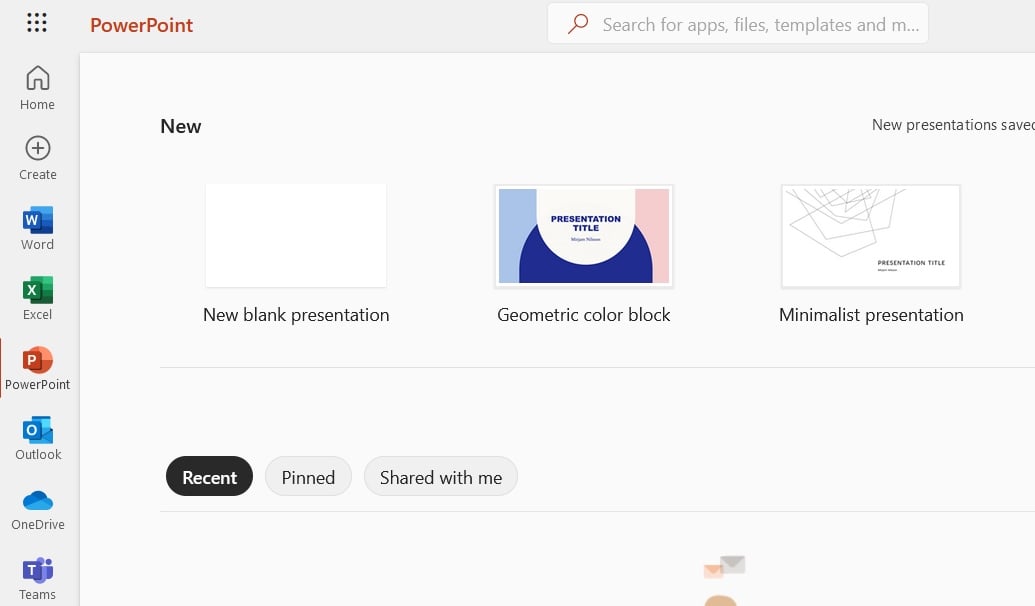The image size is (1035, 606).
Task: Click the PowerPoint title in header
Action: click(142, 25)
